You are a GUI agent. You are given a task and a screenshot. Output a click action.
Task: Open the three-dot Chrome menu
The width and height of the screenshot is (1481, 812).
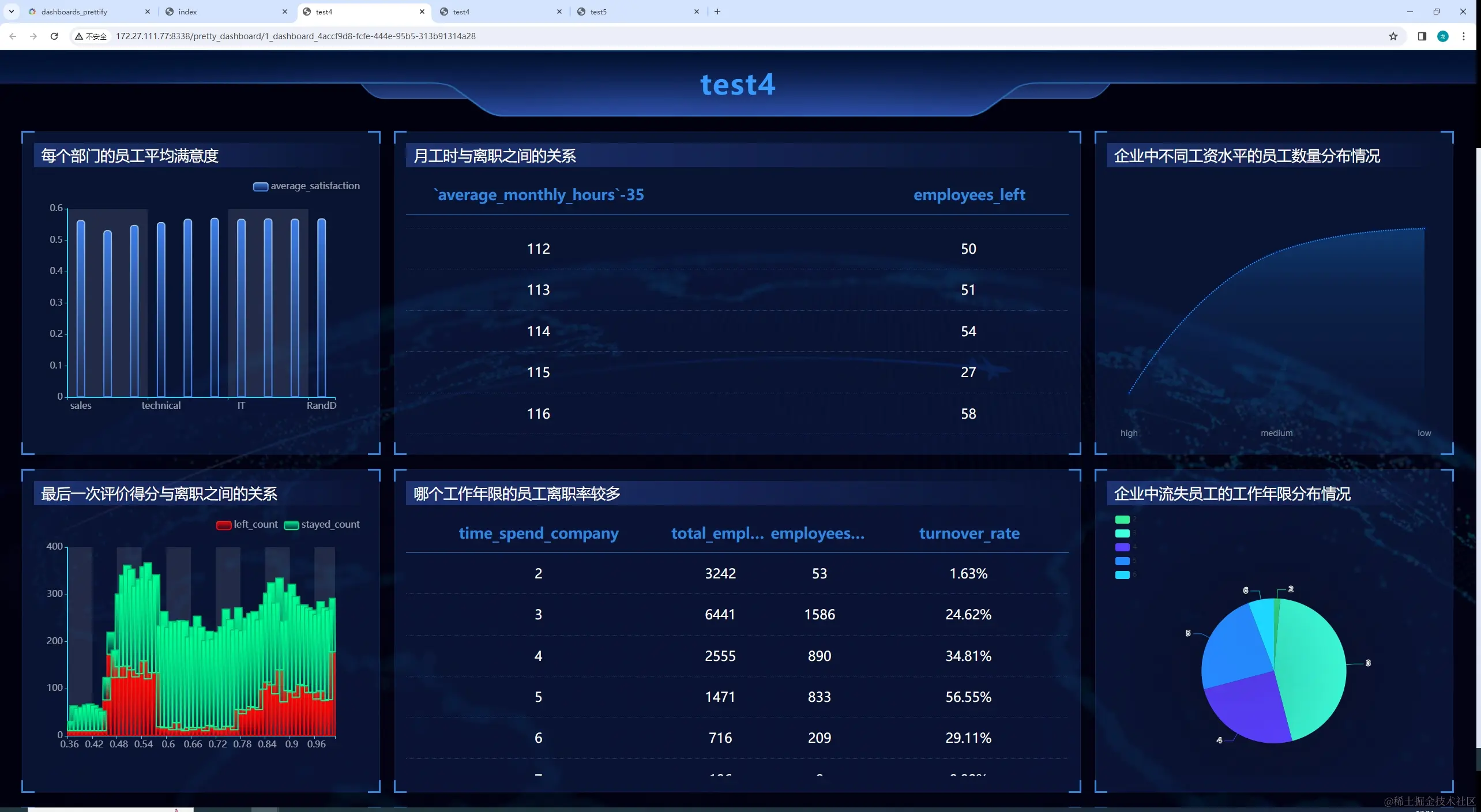(1464, 36)
